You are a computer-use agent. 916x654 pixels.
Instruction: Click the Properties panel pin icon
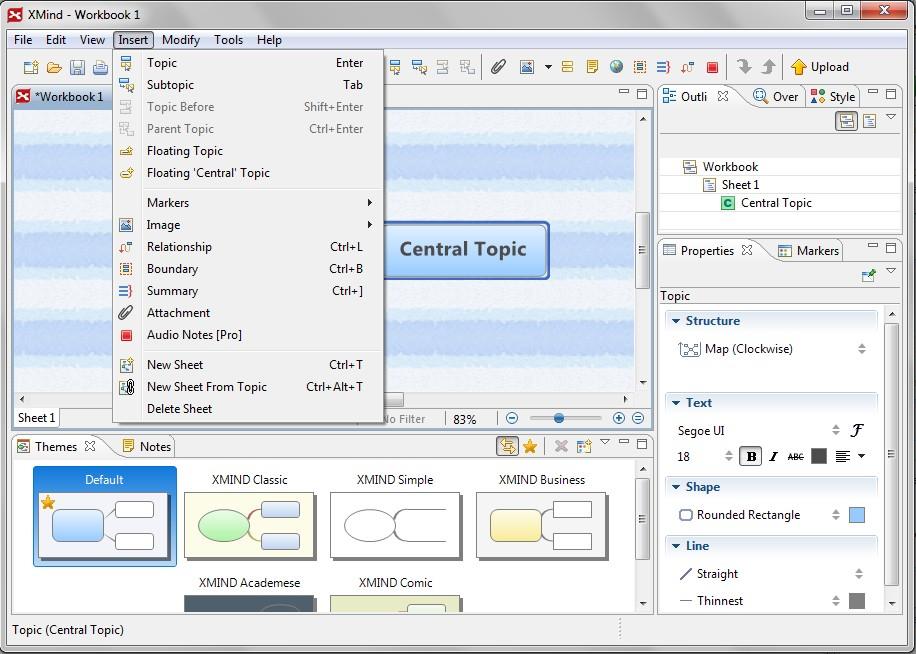[x=869, y=275]
